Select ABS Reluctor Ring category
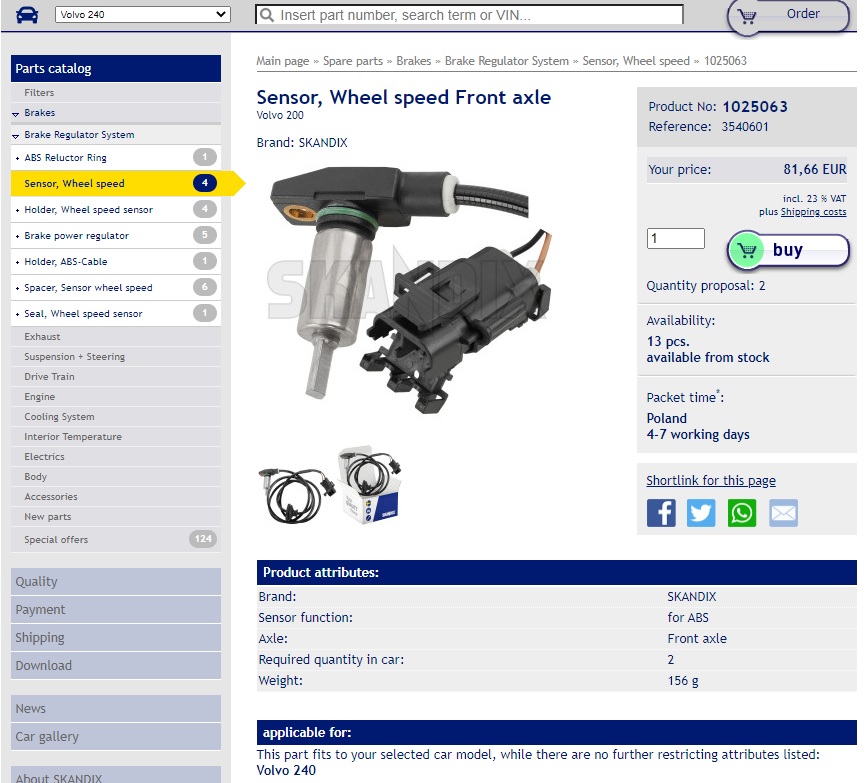 click(x=66, y=158)
